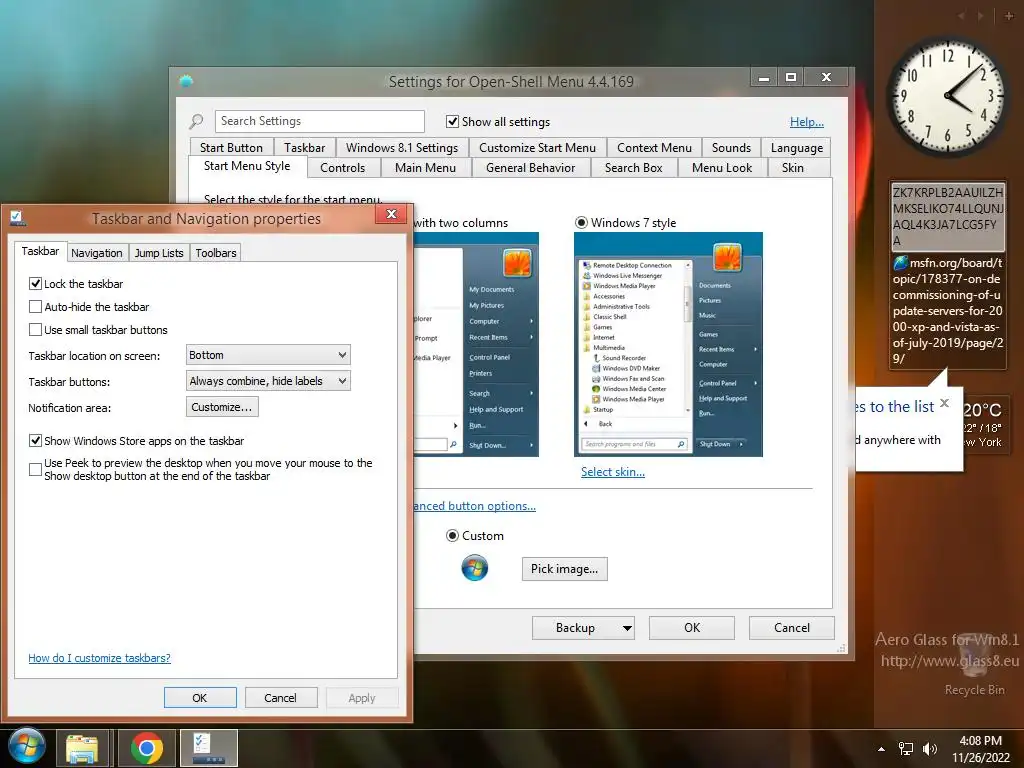Switch to Jump Lists tab
1024x768 pixels.
point(159,253)
